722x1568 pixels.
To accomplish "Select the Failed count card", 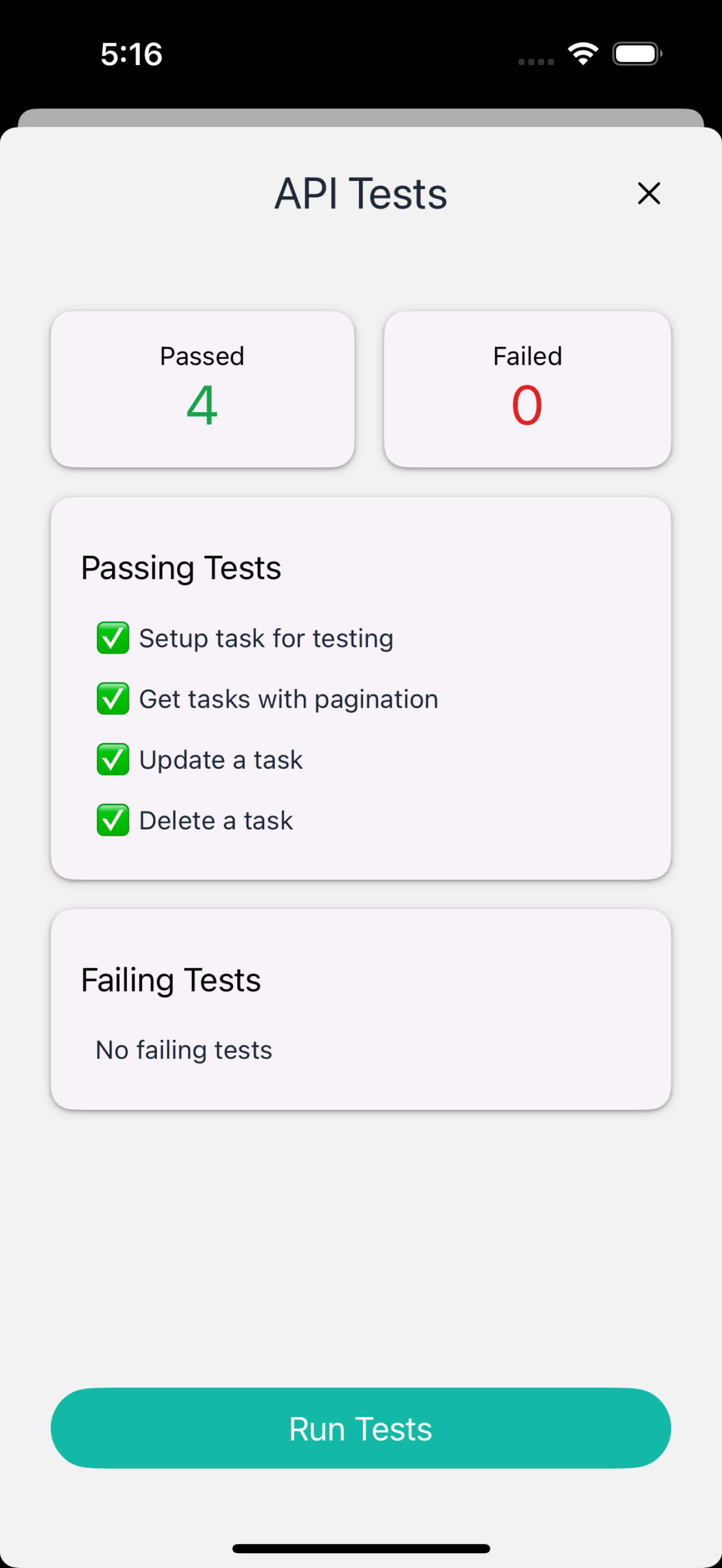I will [527, 390].
